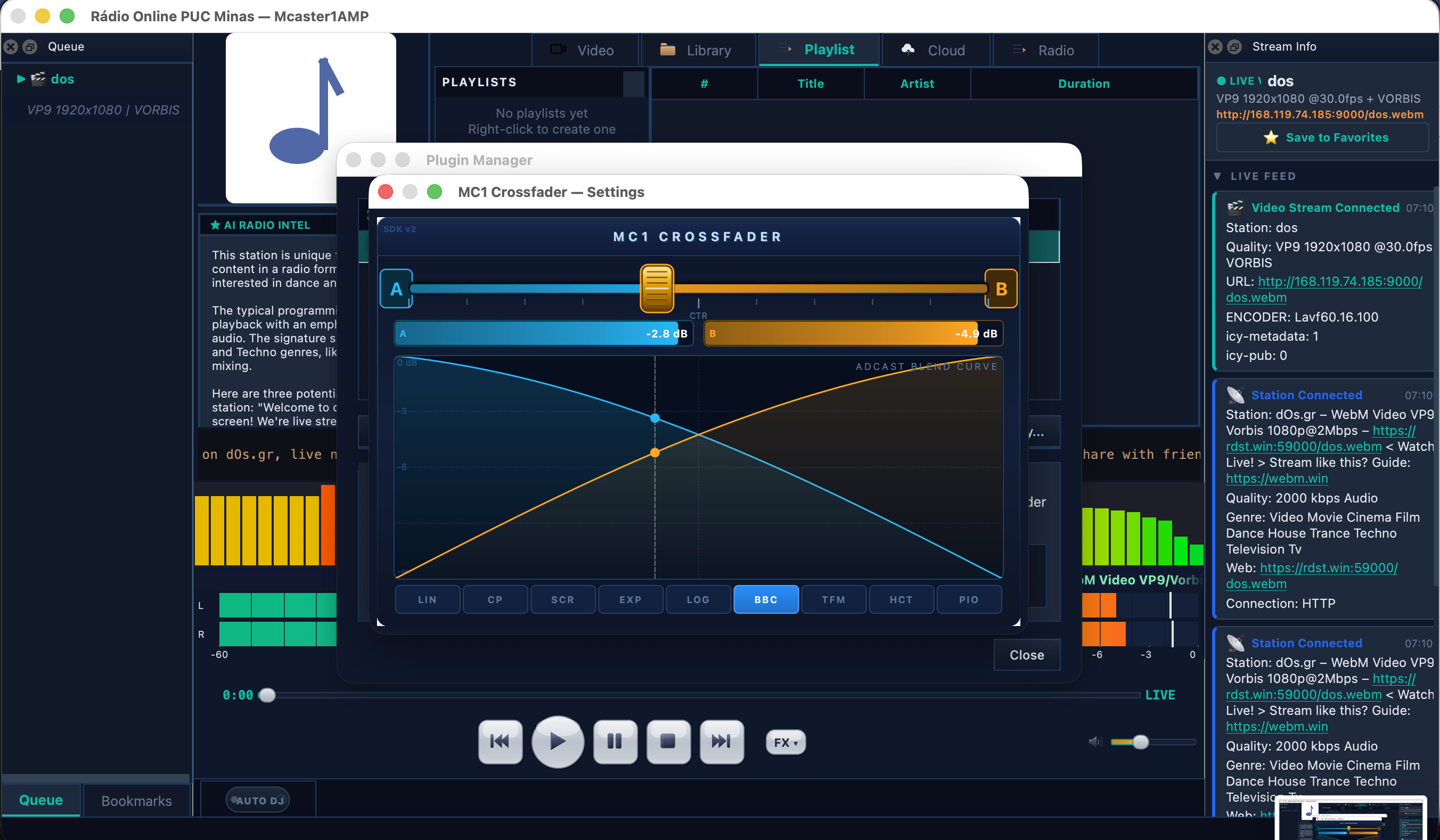Open the Bookmarks tab
The width and height of the screenshot is (1440, 840).
[136, 800]
